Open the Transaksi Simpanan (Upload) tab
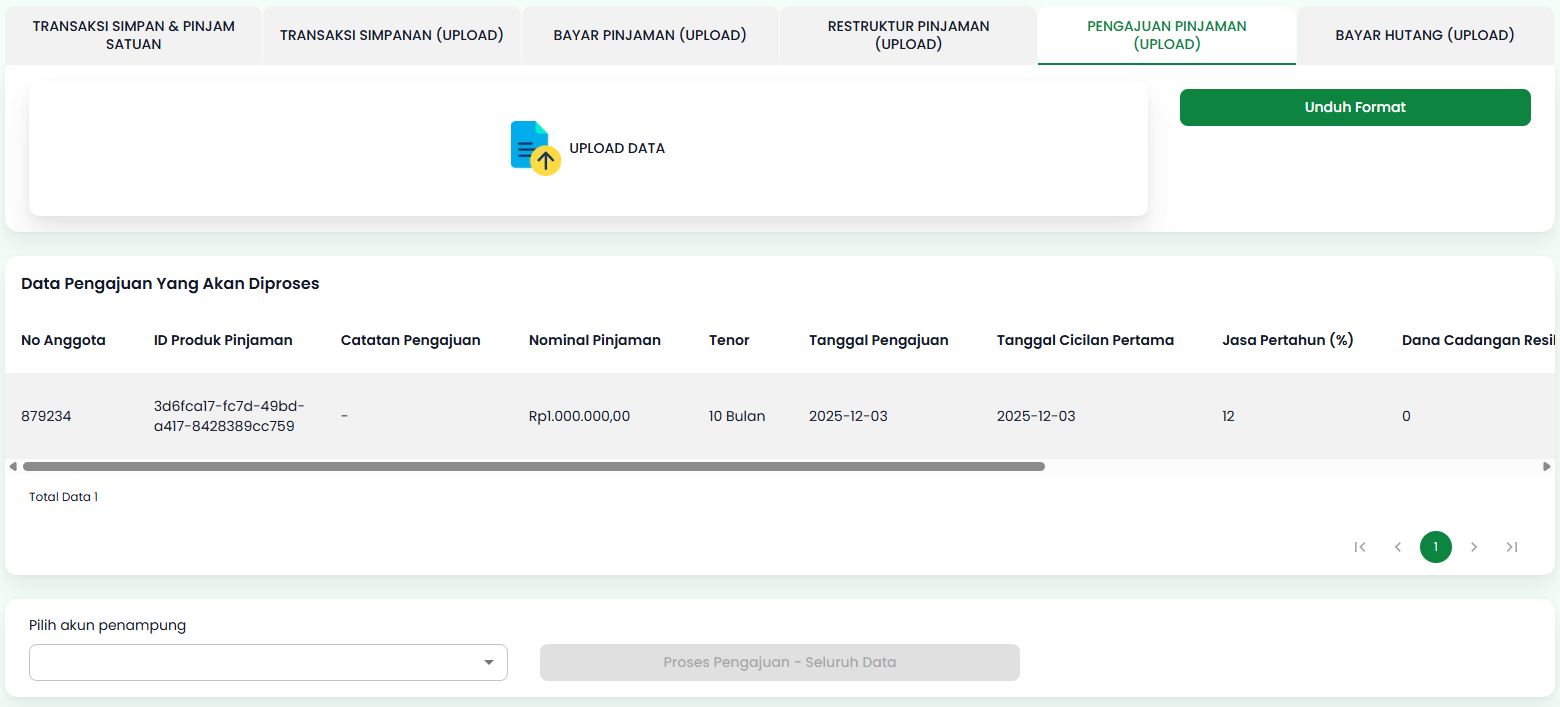1560x707 pixels. pyautogui.click(x=391, y=34)
